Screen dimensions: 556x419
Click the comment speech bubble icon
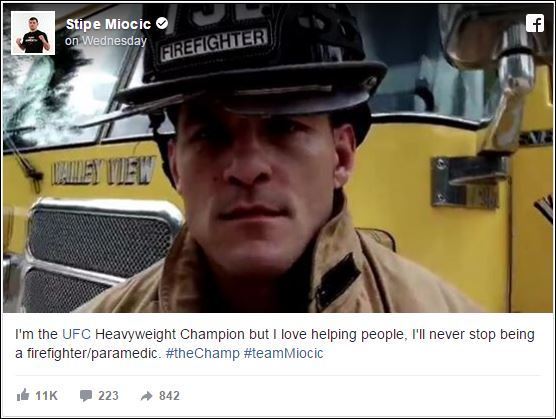86,396
